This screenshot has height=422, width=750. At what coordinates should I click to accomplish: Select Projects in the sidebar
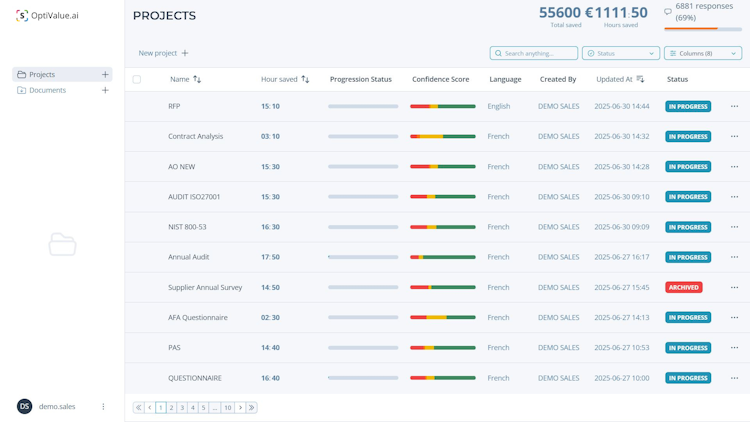pos(42,75)
